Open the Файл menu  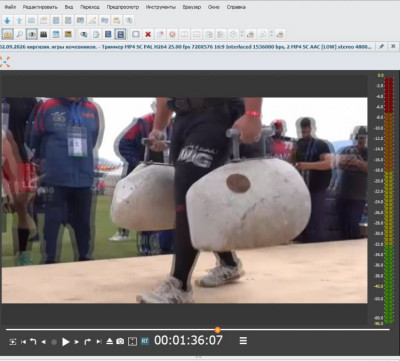10,7
